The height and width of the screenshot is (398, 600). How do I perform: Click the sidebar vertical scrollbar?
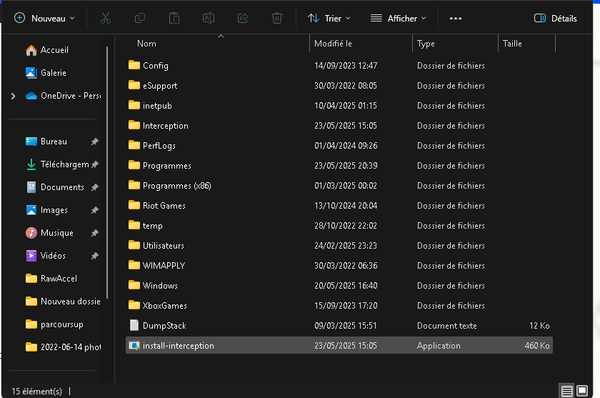[107, 172]
